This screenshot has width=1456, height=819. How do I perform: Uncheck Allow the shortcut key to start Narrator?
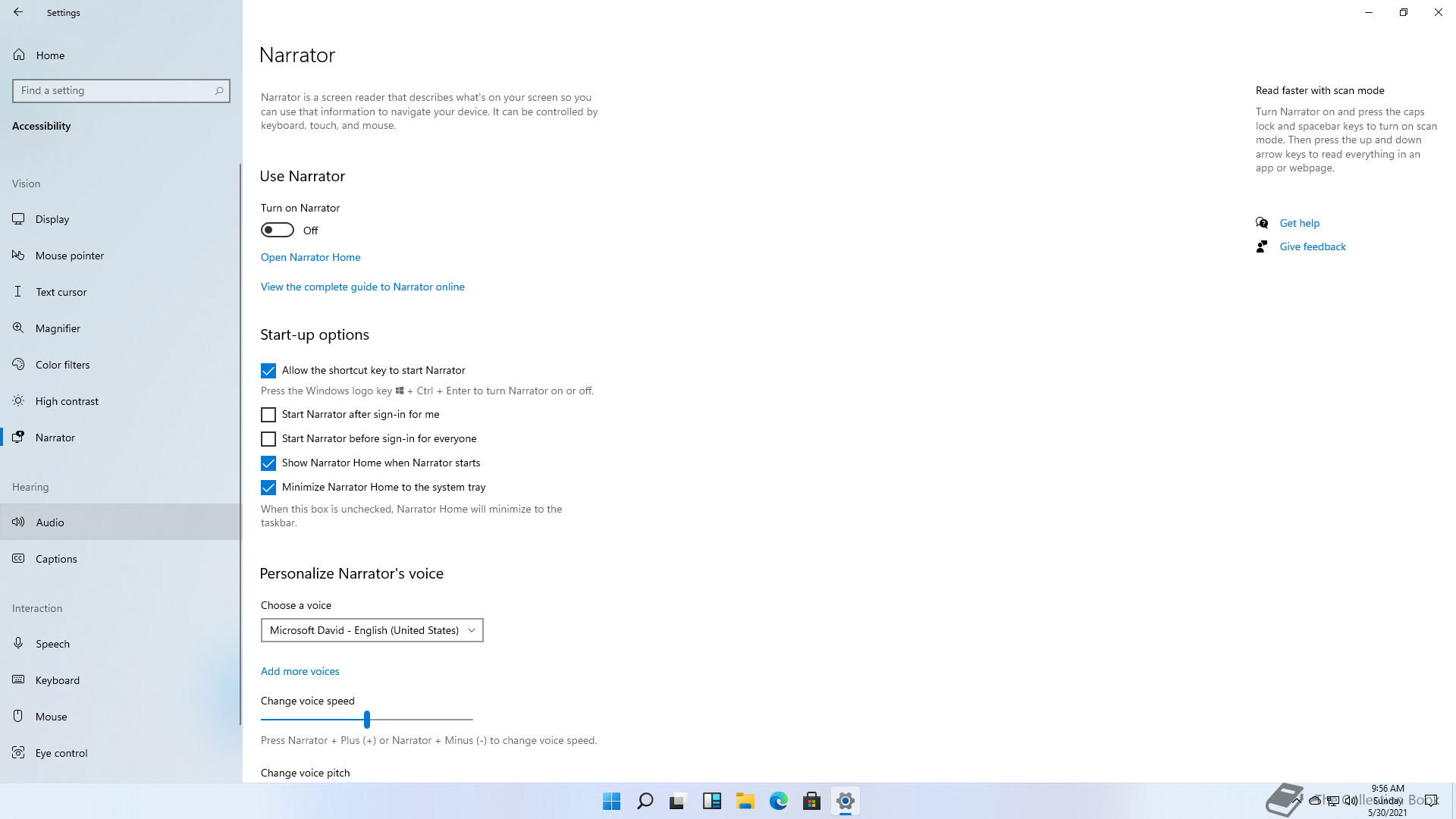268,371
